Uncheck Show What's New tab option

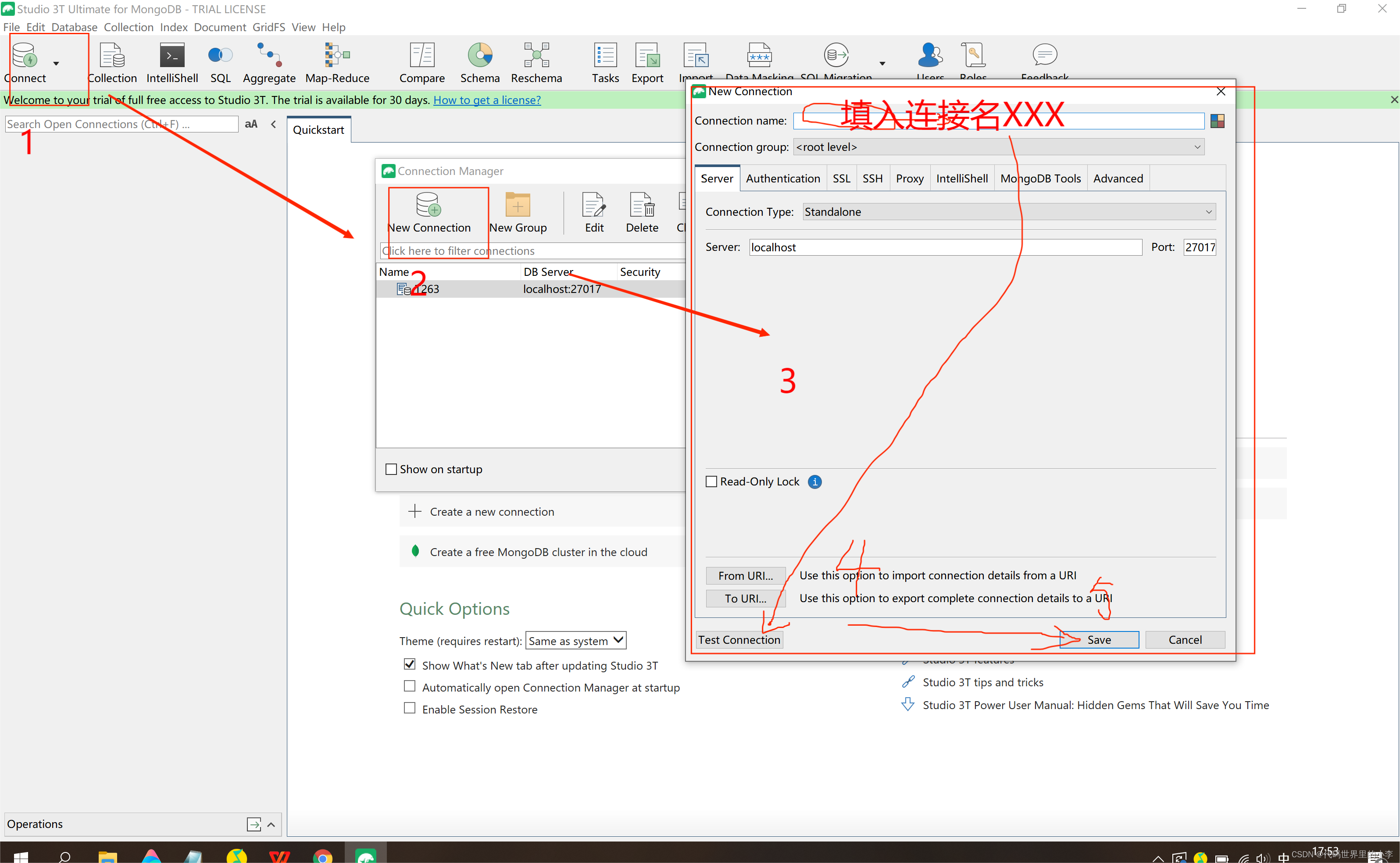coord(409,664)
